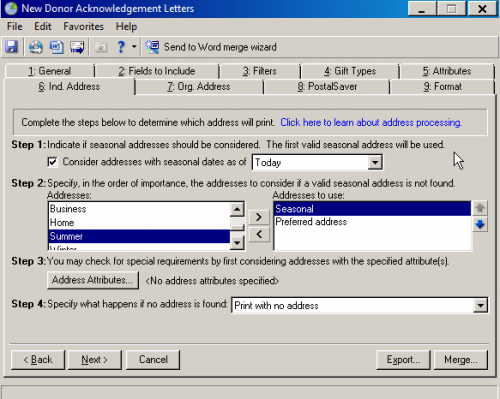This screenshot has width=500, height=399.
Task: Click the Send to Word merge wizard icon
Action: (152, 47)
